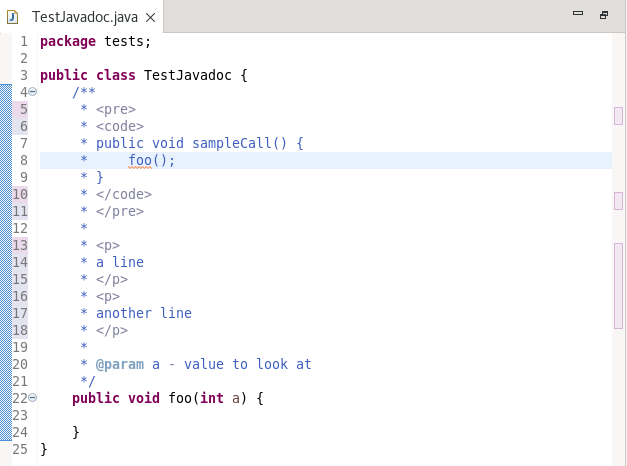This screenshot has height=466, width=627.
Task: Click the Javadoc closing */ on line 21
Action: 88,381
